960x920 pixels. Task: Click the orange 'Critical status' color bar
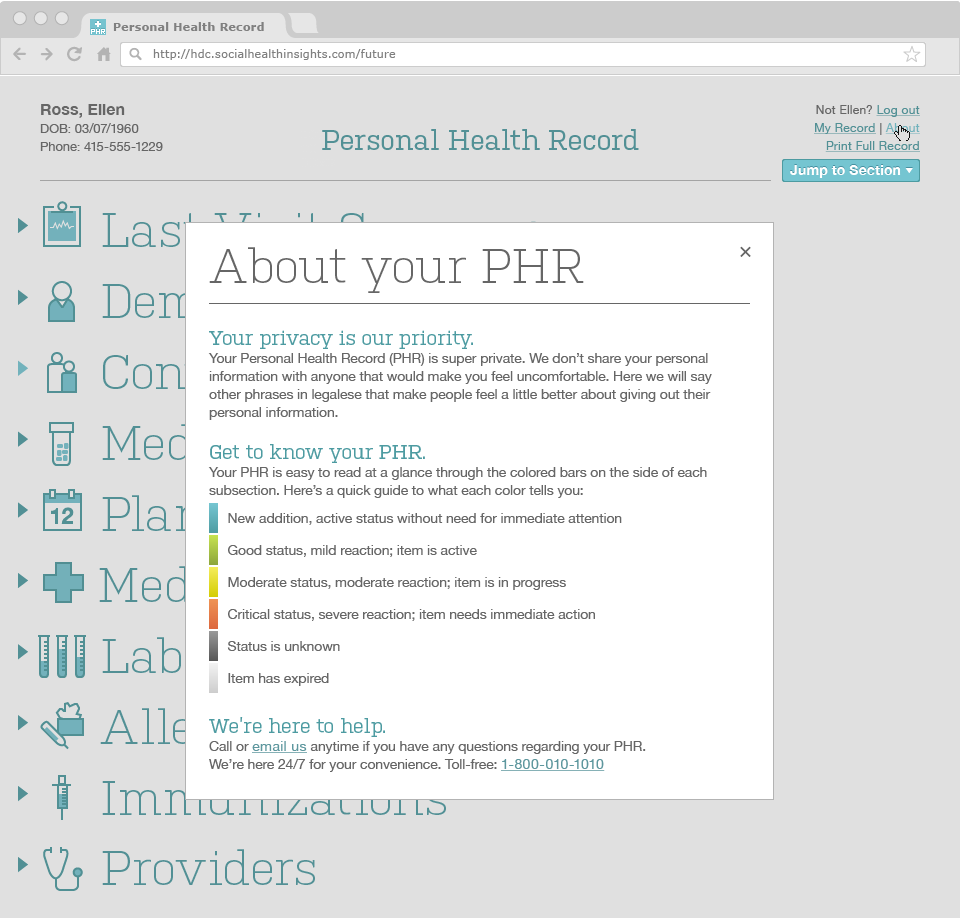213,614
